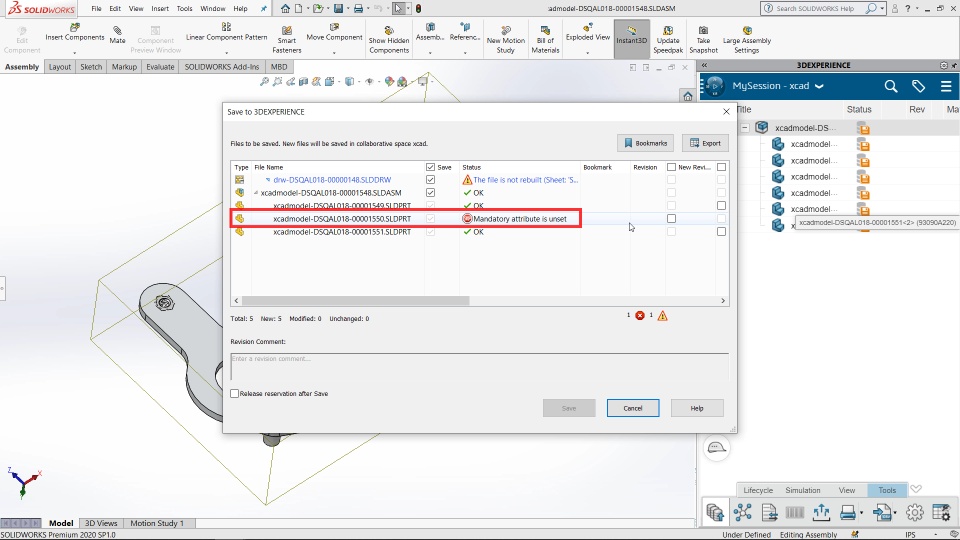The width and height of the screenshot is (960, 540).
Task: Check New Revision box for 00001550.SLDPRT row
Action: tap(672, 219)
